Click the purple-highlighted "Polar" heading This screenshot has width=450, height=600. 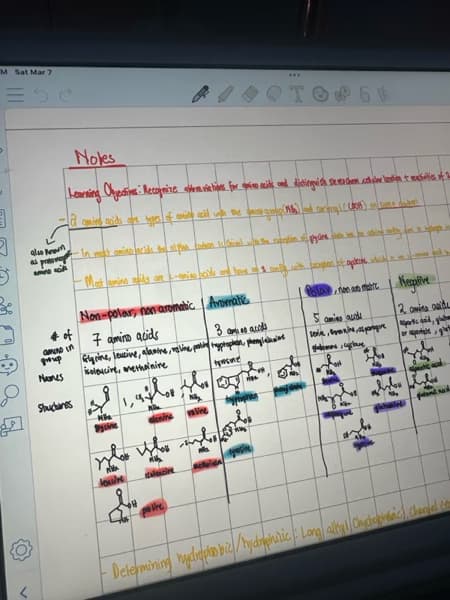tap(318, 290)
